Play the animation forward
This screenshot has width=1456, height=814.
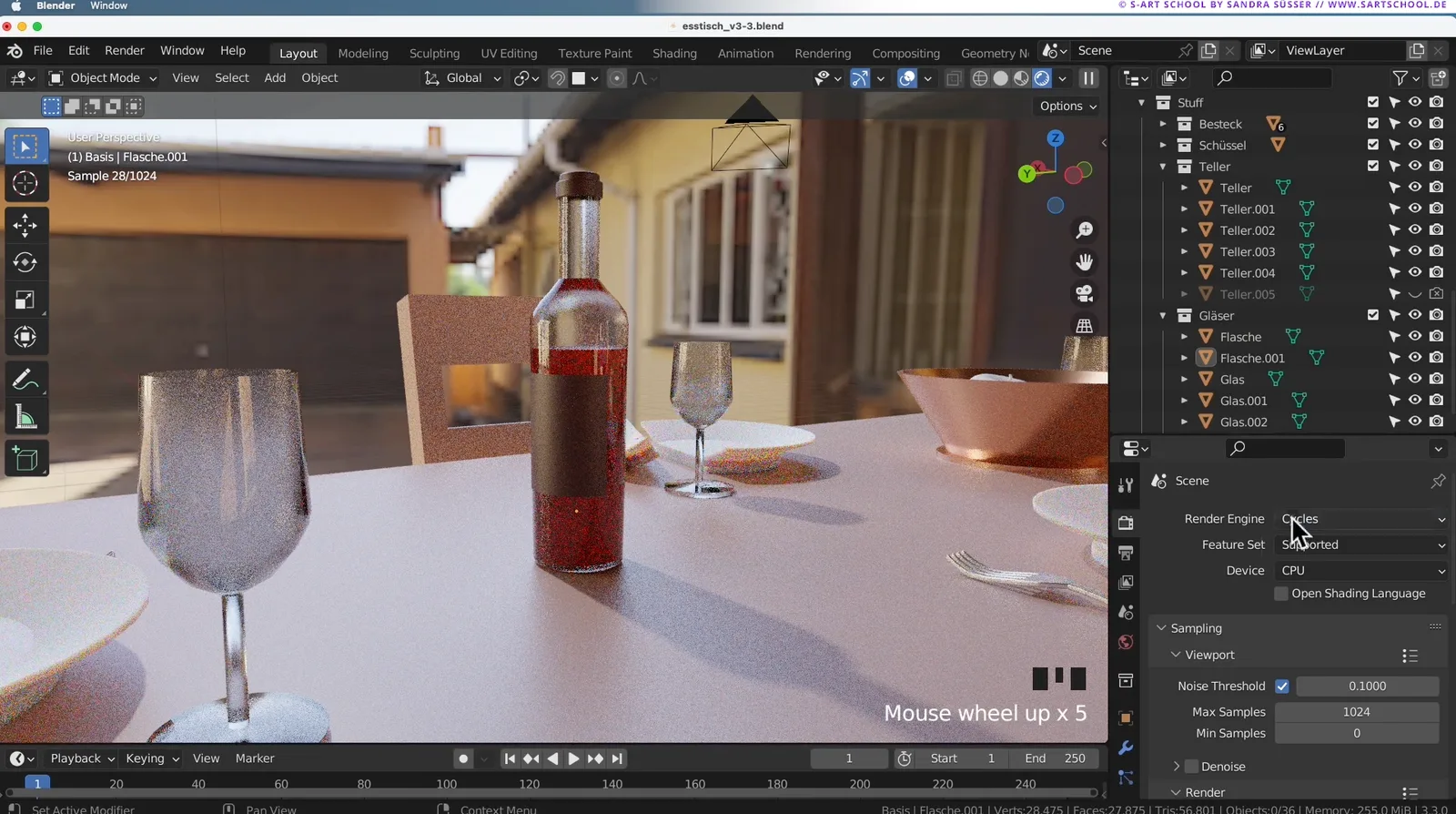coord(573,758)
